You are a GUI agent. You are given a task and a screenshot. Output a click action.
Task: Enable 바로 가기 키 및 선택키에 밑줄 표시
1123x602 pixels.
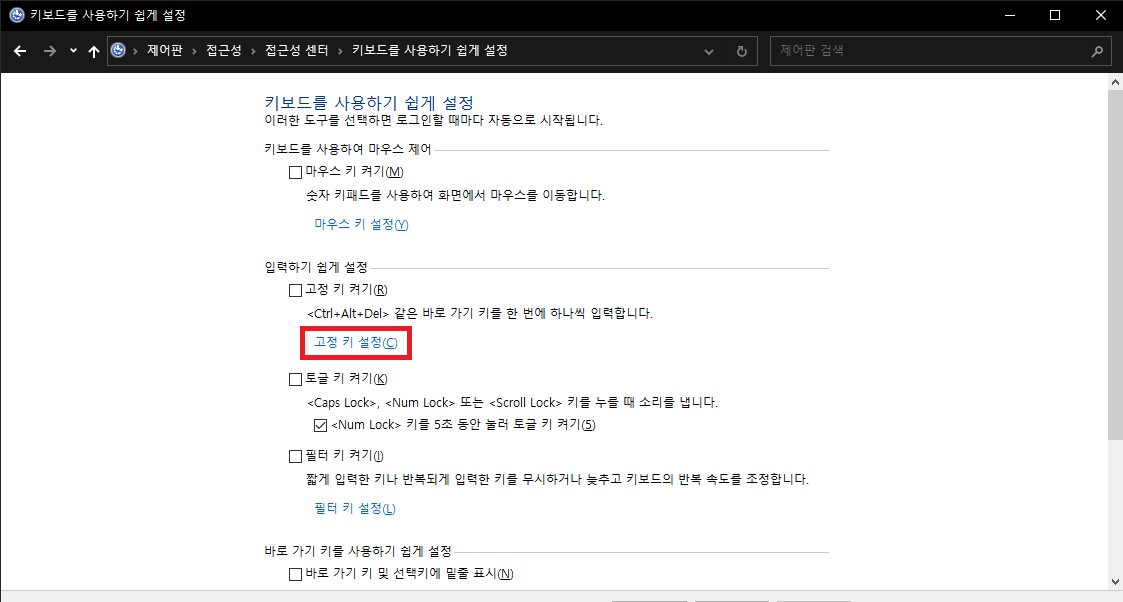tap(296, 573)
